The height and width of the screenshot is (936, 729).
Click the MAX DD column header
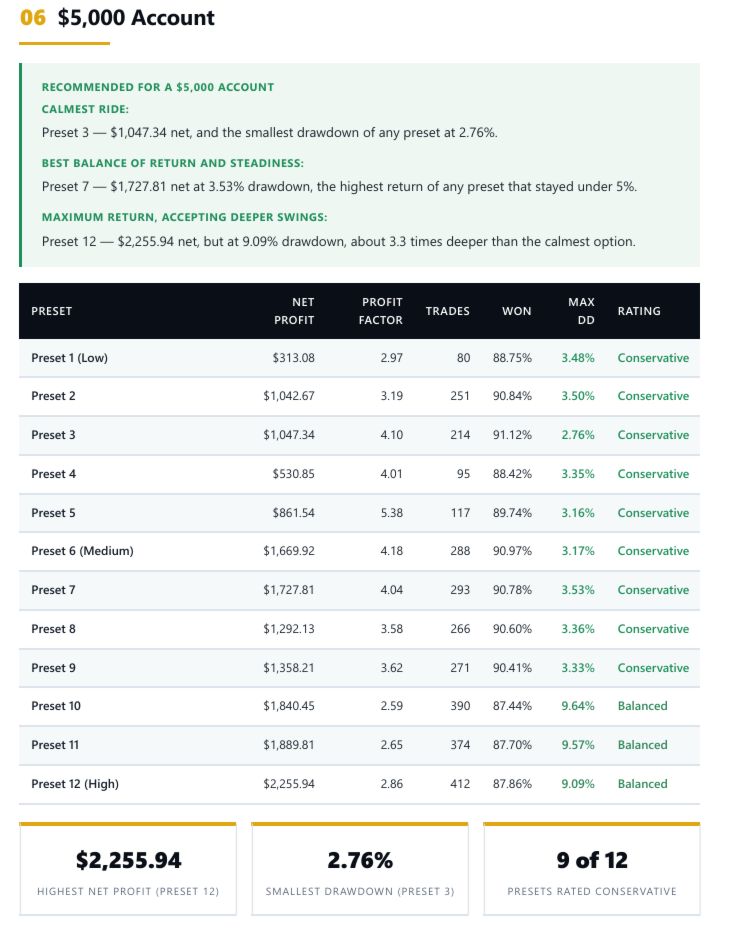tap(581, 311)
